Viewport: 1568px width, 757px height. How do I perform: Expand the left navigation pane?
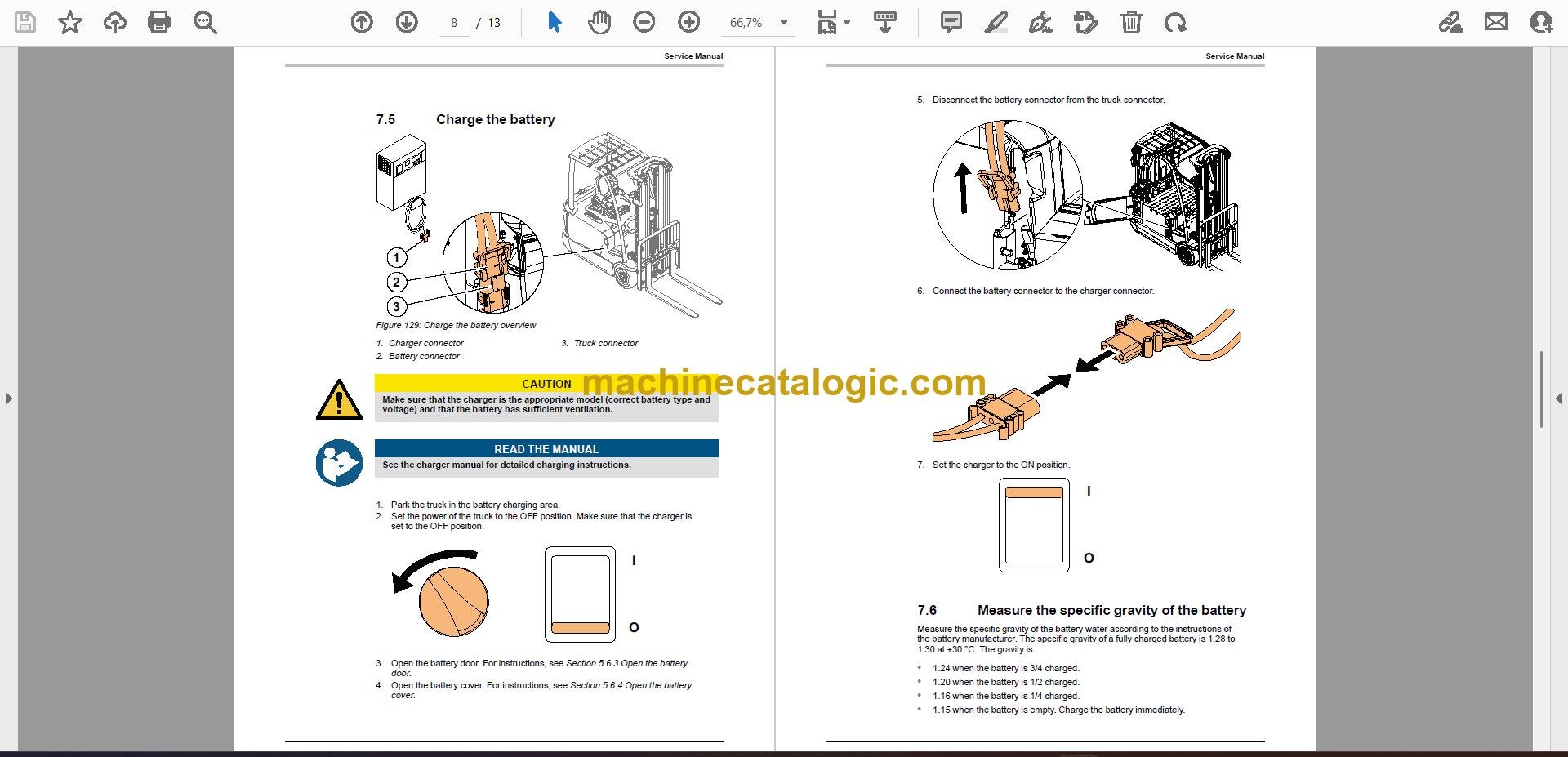[x=8, y=399]
